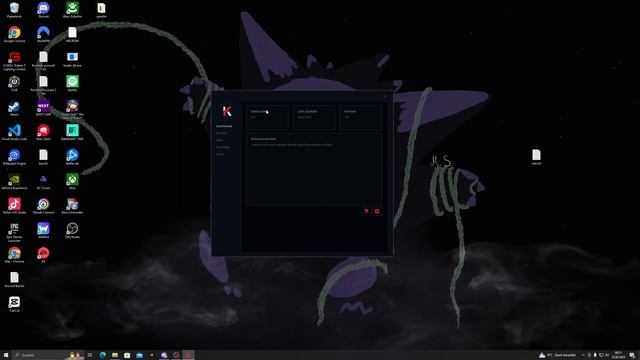Launch TikTok LIVE Studio from the desktop
The height and width of the screenshot is (360, 640).
tap(14, 206)
